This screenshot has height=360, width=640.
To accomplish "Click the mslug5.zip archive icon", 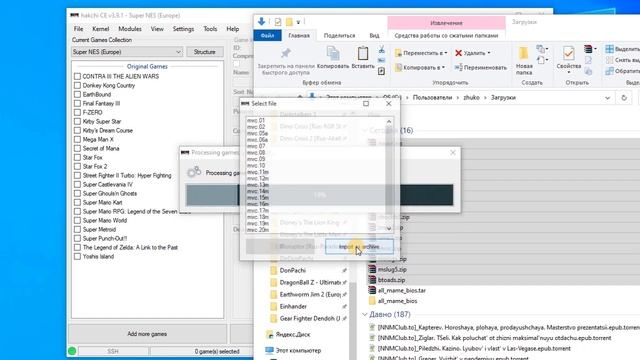I will click(372, 269).
